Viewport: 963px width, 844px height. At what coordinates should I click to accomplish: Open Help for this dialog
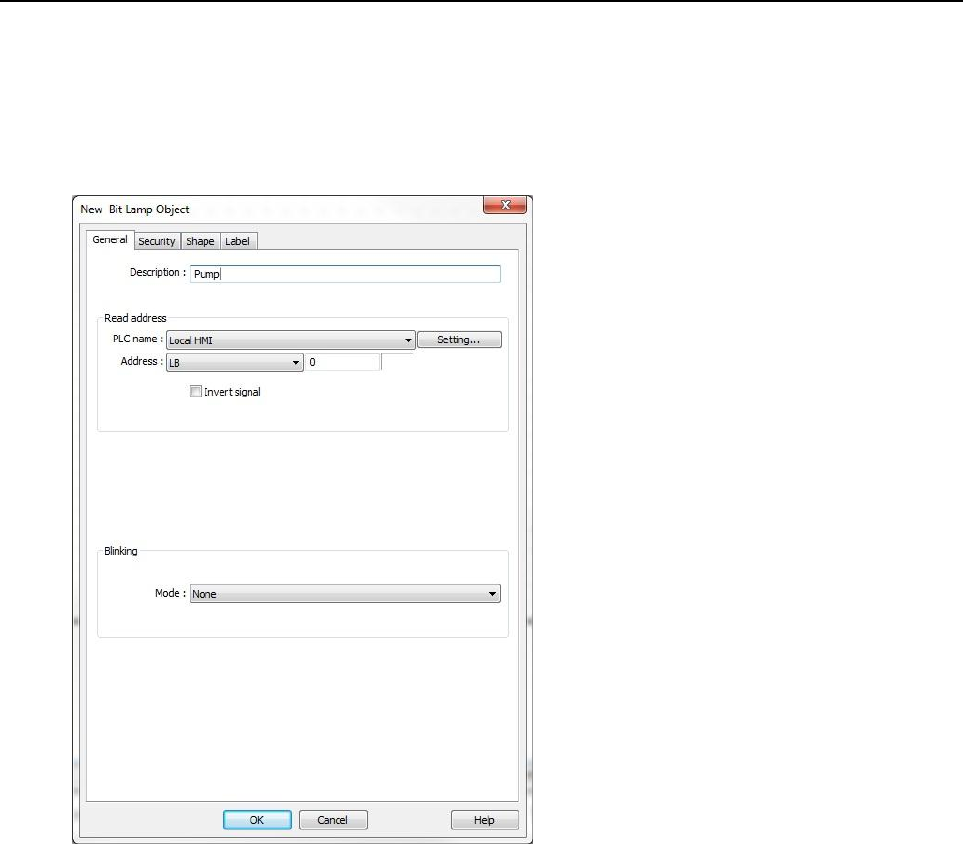[x=484, y=820]
